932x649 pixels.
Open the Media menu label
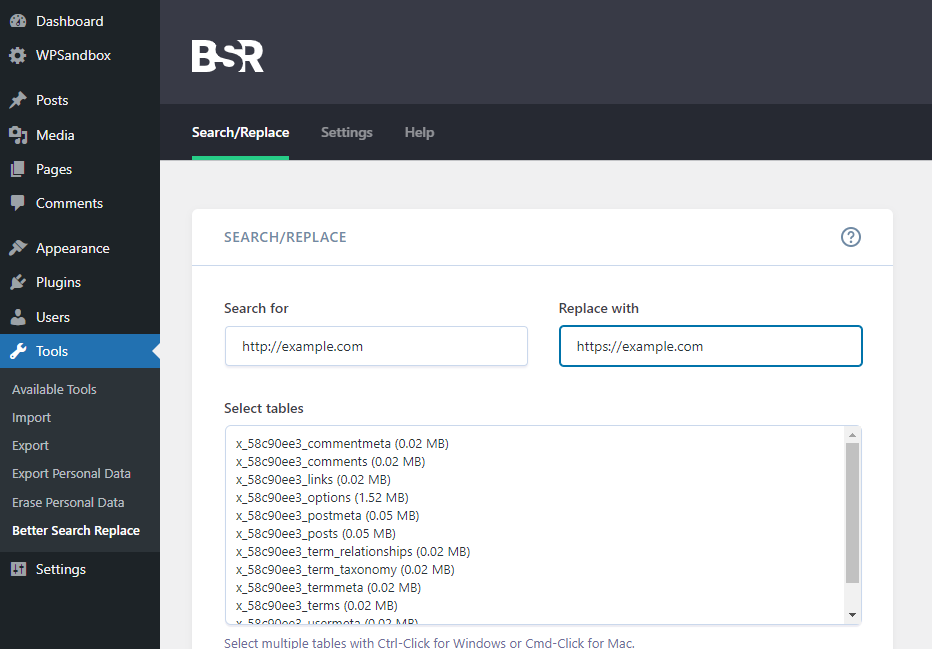click(55, 136)
